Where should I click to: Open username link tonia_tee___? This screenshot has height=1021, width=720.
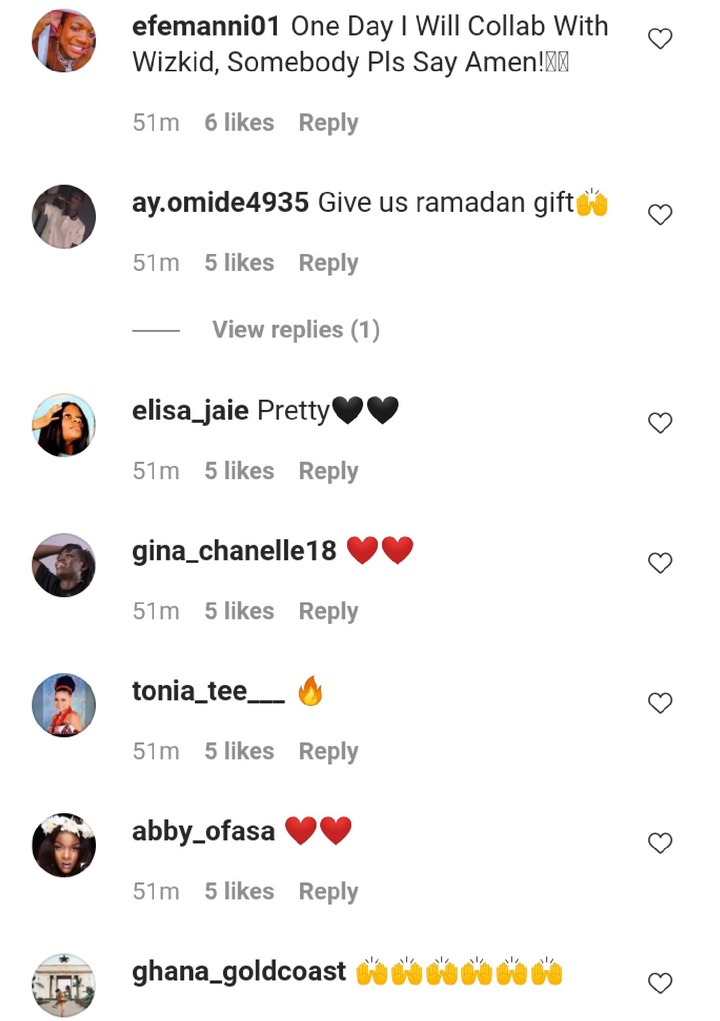coord(208,692)
